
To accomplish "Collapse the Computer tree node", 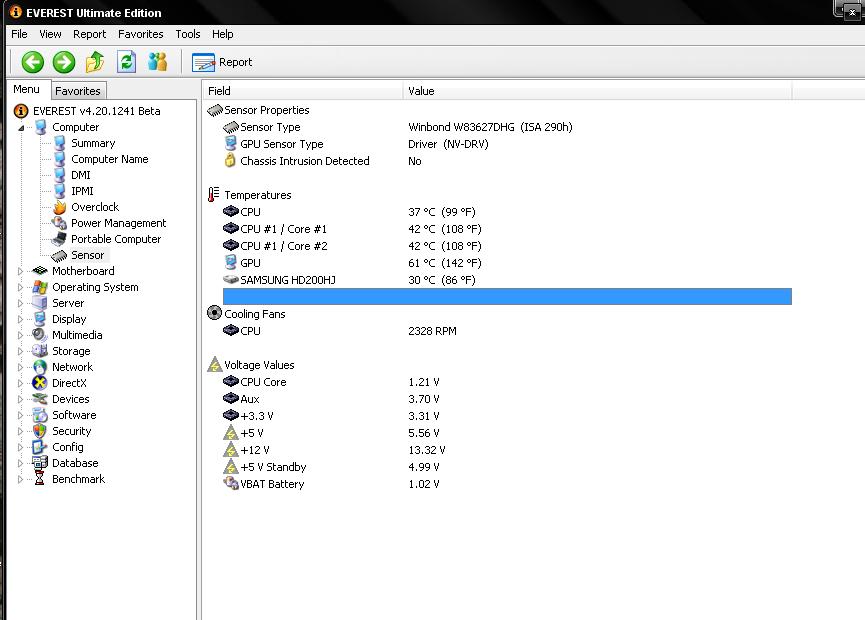I will [x=21, y=128].
